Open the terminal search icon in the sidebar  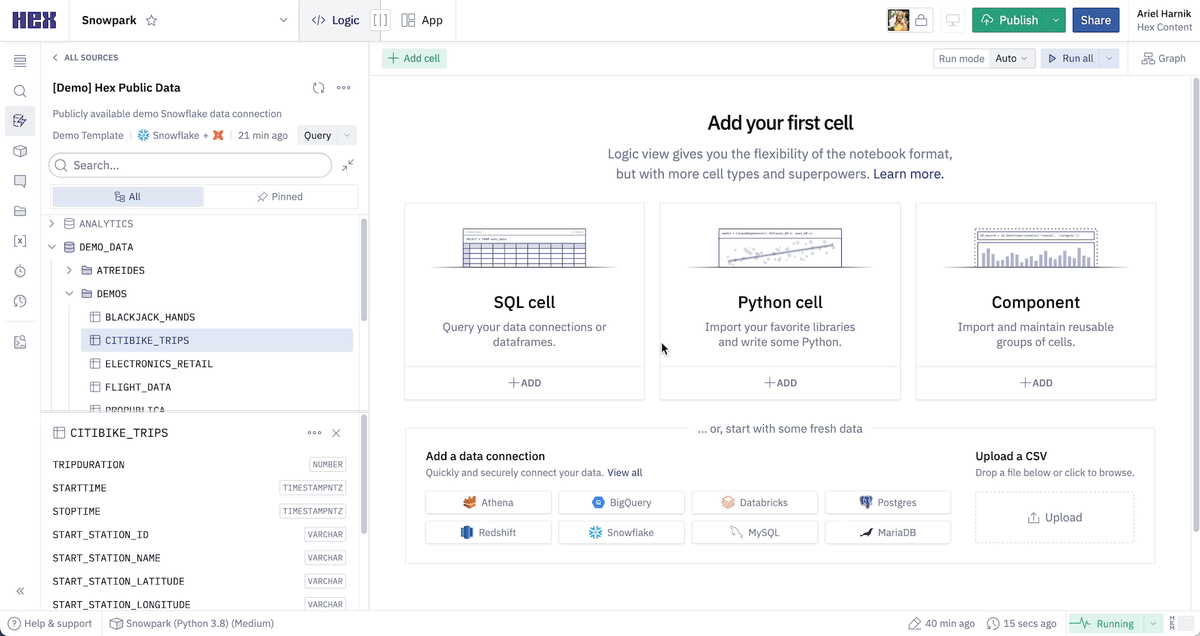[x=20, y=342]
